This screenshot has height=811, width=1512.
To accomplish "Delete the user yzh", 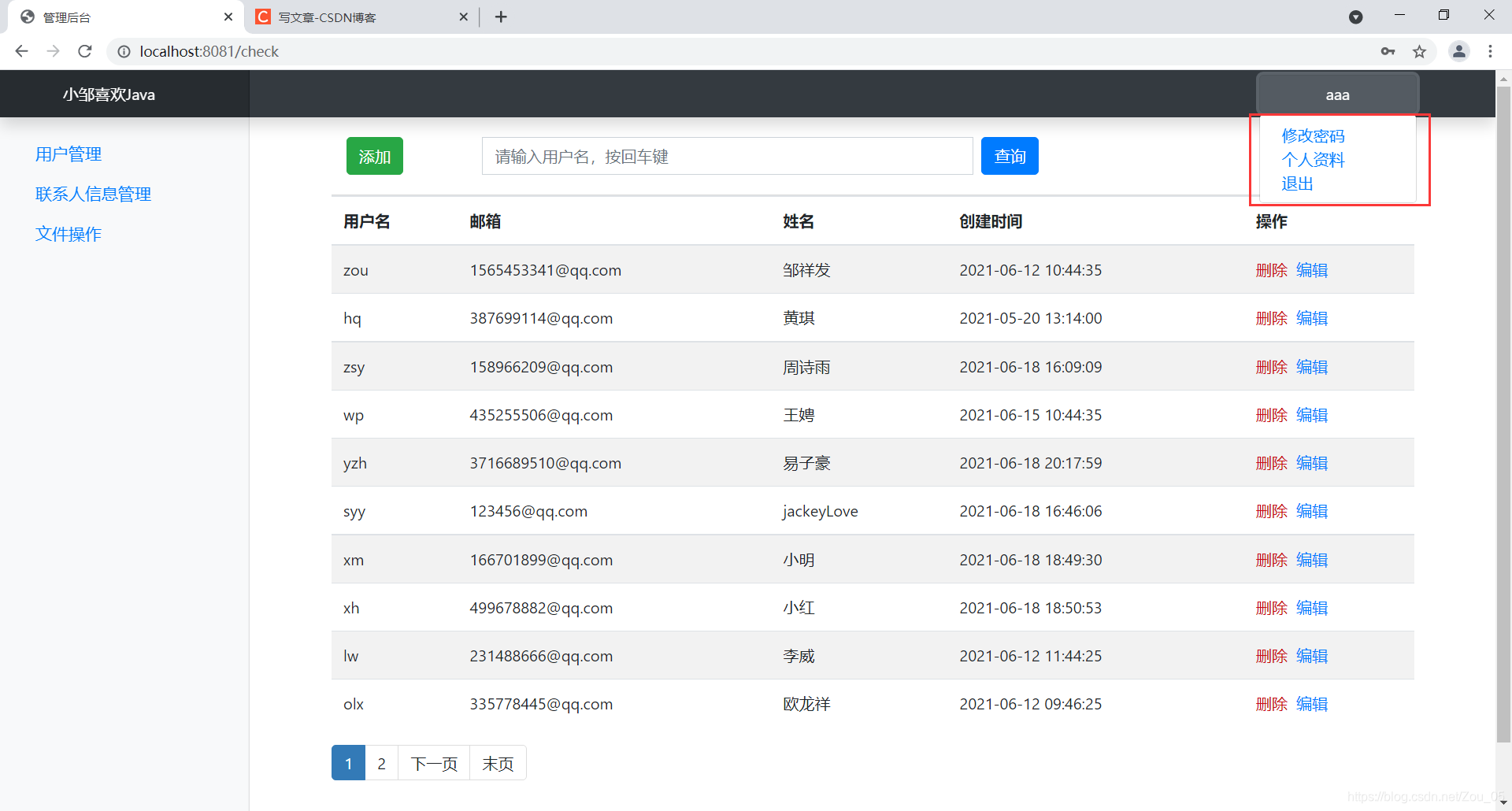I will [x=1271, y=463].
